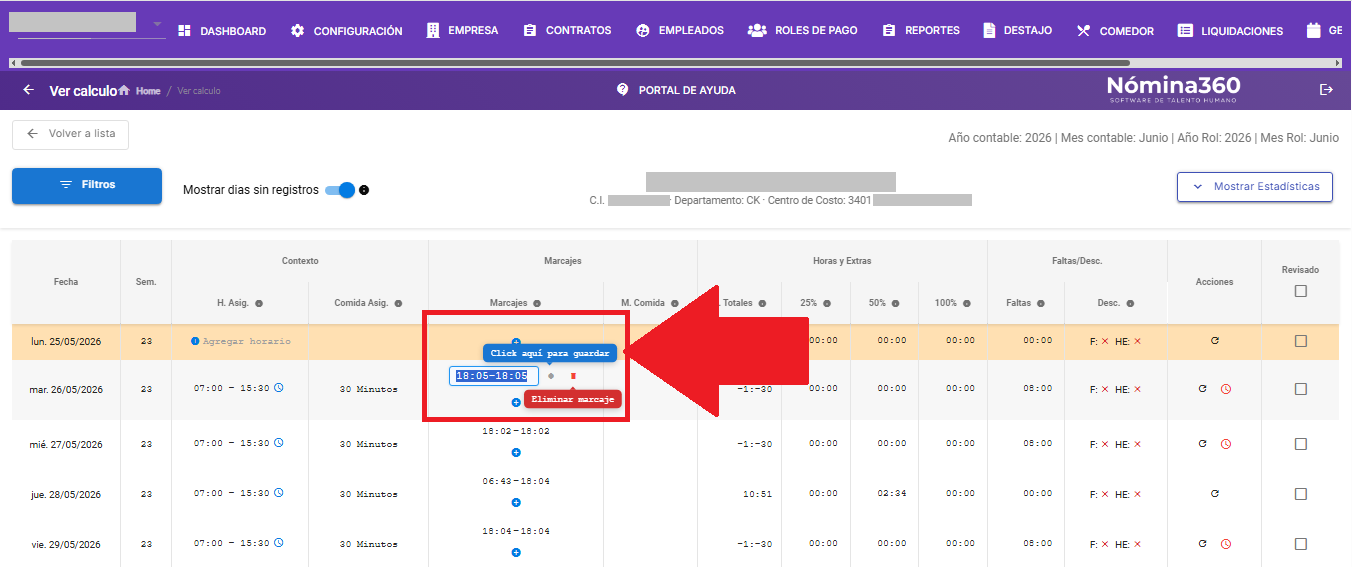The height and width of the screenshot is (567, 1352).
Task: Click the info icon next to 50% header
Action: coord(895,303)
